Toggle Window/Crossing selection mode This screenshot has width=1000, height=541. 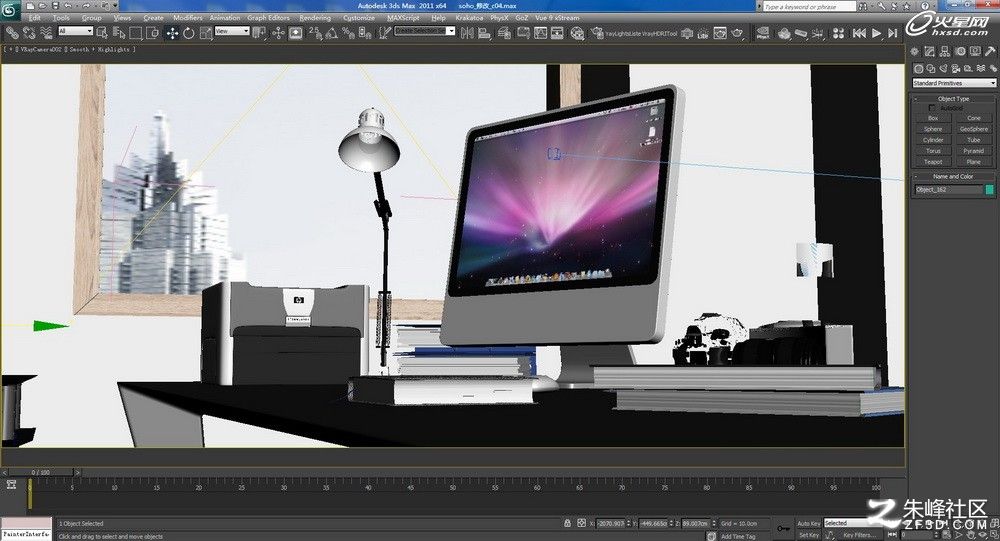(x=152, y=32)
